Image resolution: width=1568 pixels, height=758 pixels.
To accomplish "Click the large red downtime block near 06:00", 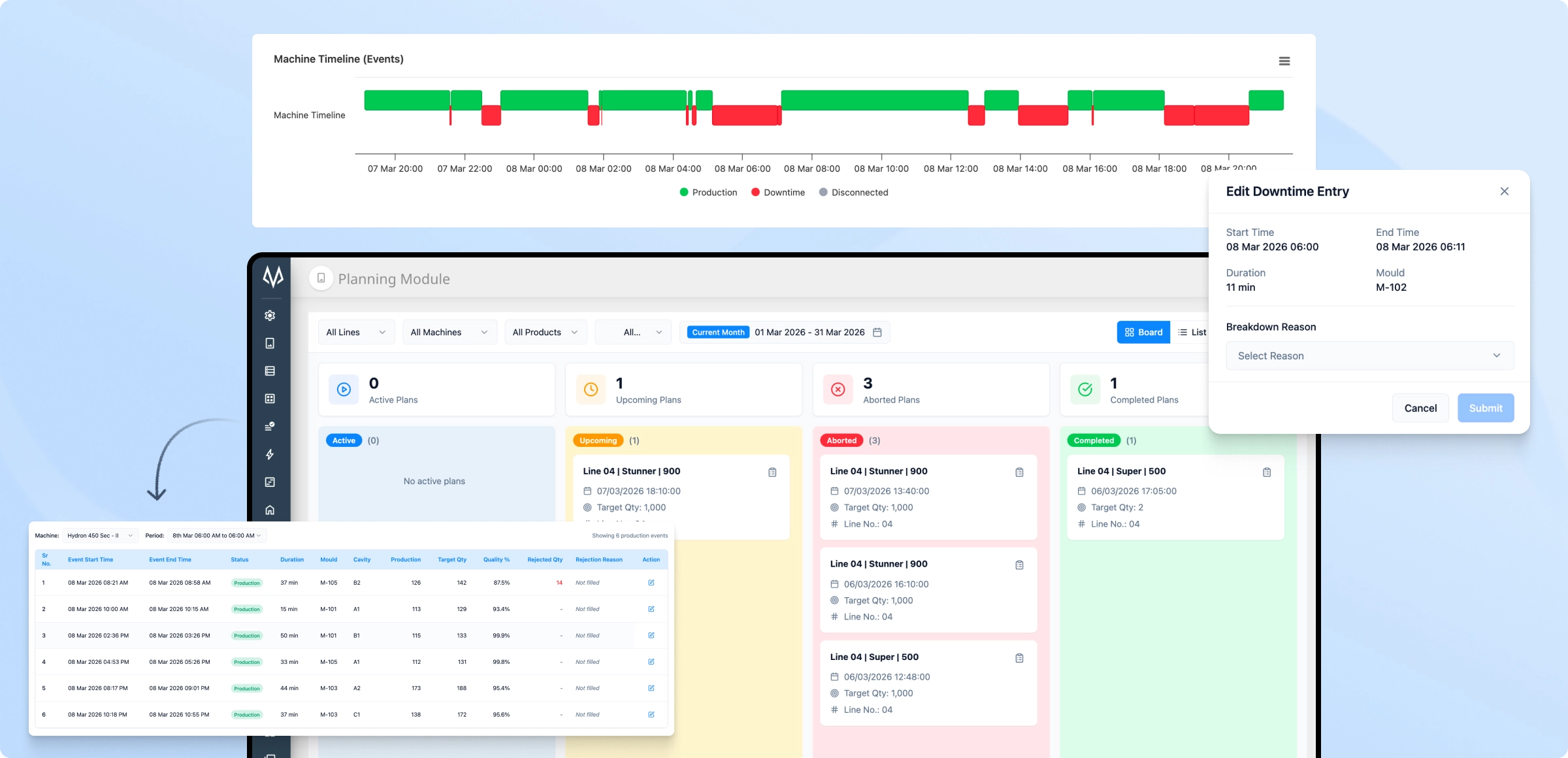I will coord(745,115).
